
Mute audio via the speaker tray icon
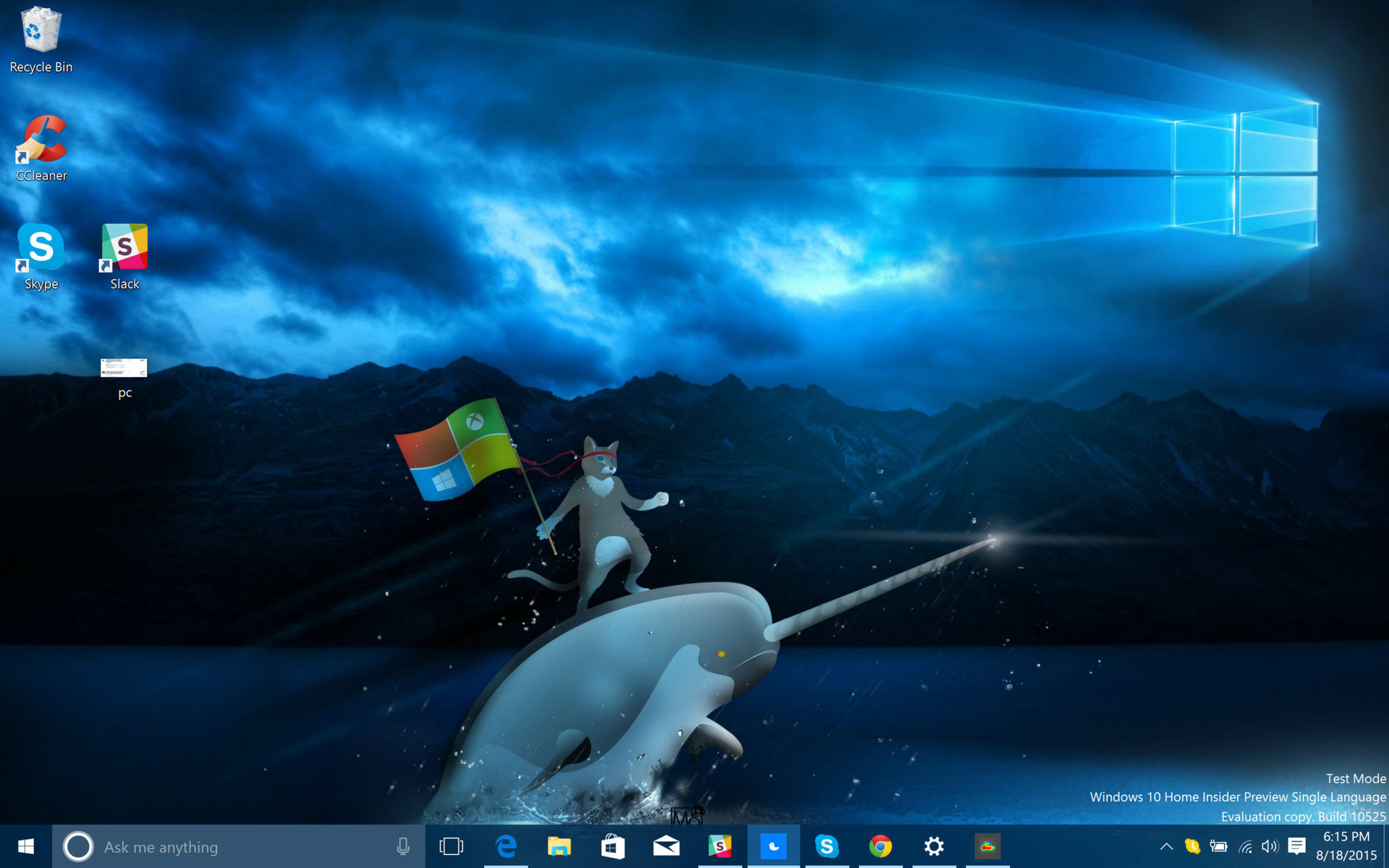1270,846
